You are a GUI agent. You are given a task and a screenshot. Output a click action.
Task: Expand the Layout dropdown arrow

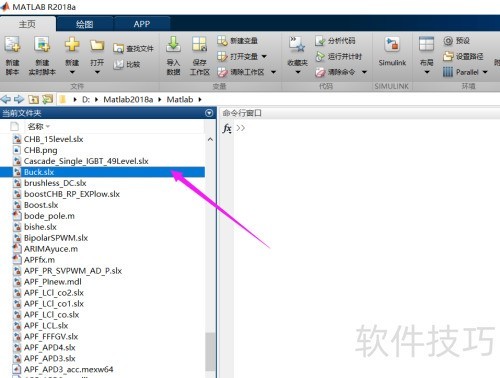pyautogui.click(x=427, y=72)
